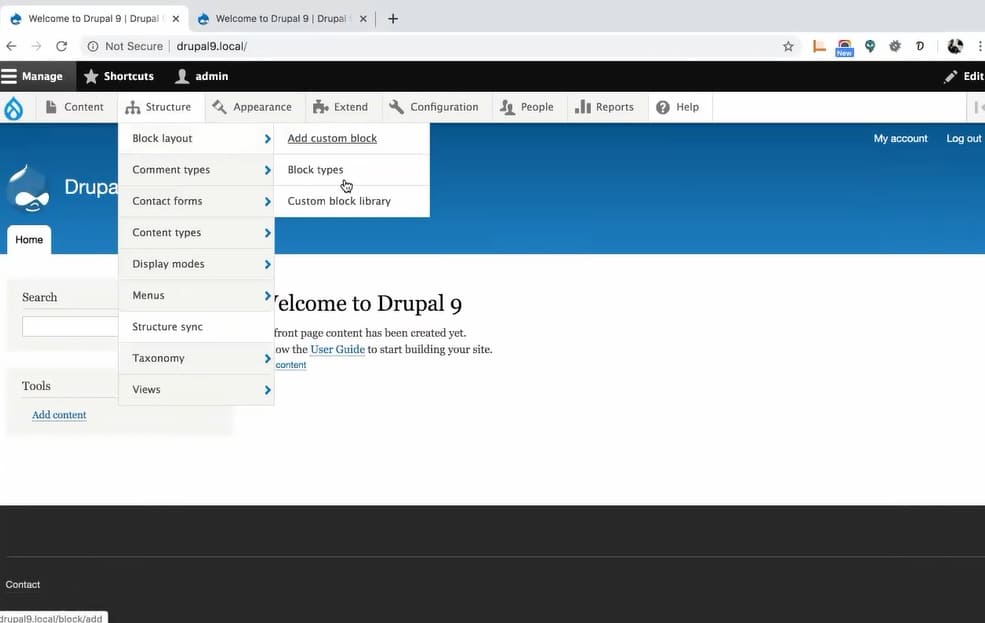985x623 pixels.
Task: Click the rainbow extension icon labeled New
Action: [x=844, y=47]
